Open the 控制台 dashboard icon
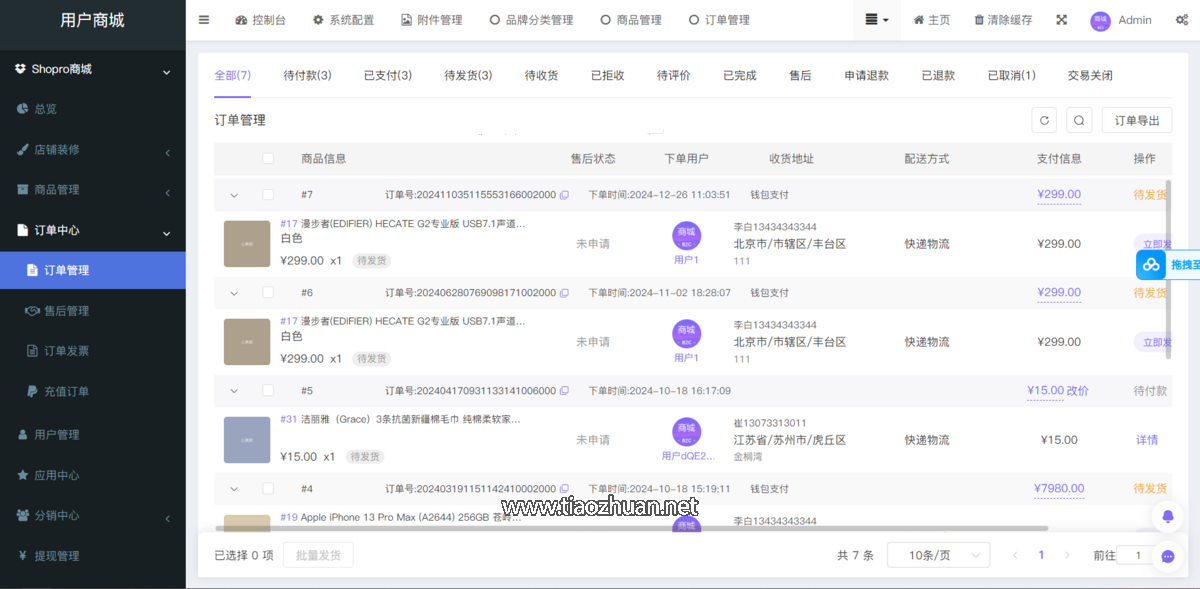1200x589 pixels. [241, 19]
